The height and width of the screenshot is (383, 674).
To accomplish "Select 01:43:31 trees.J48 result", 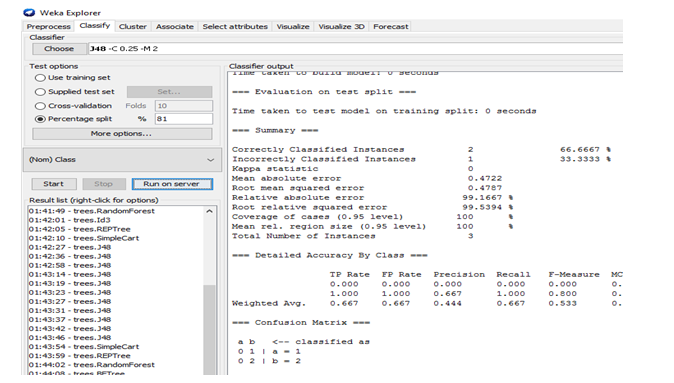I will 70,310.
